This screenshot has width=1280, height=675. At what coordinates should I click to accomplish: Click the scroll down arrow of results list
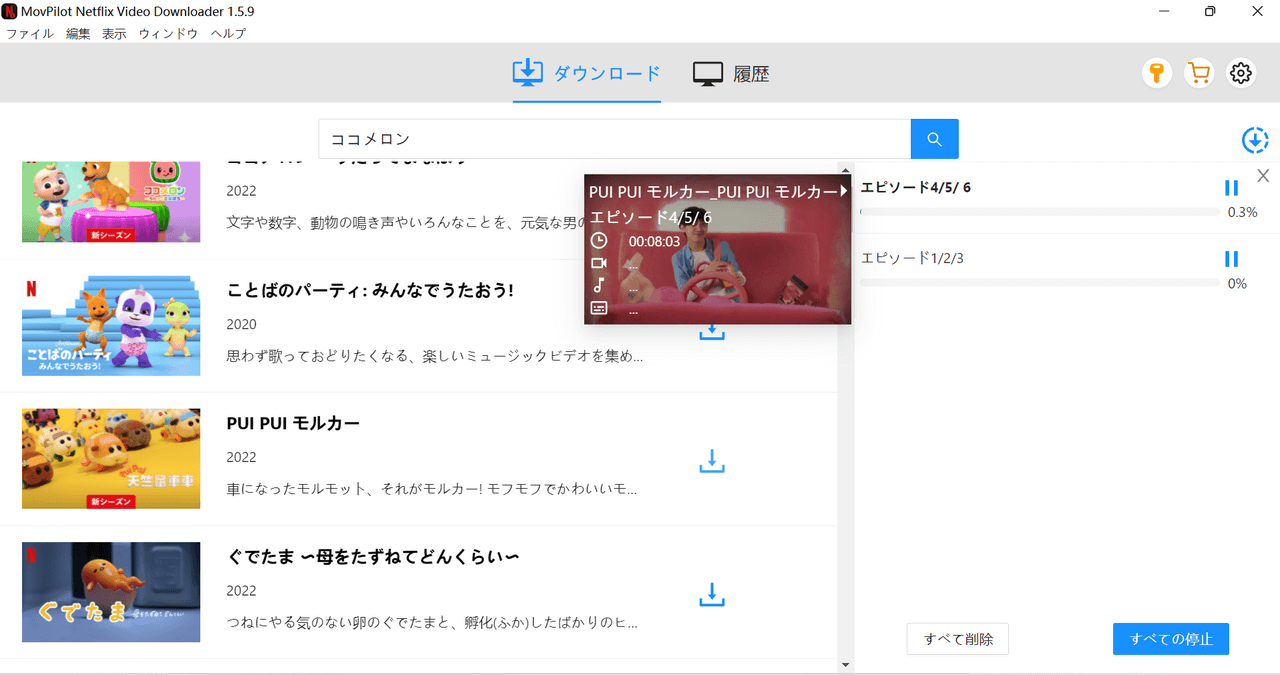[x=846, y=664]
